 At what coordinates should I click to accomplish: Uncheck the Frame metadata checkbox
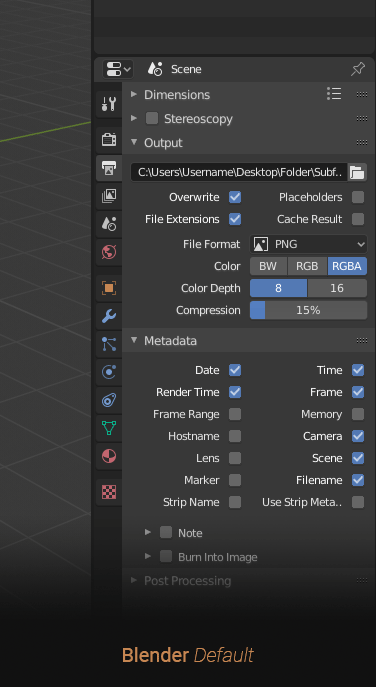(x=358, y=392)
